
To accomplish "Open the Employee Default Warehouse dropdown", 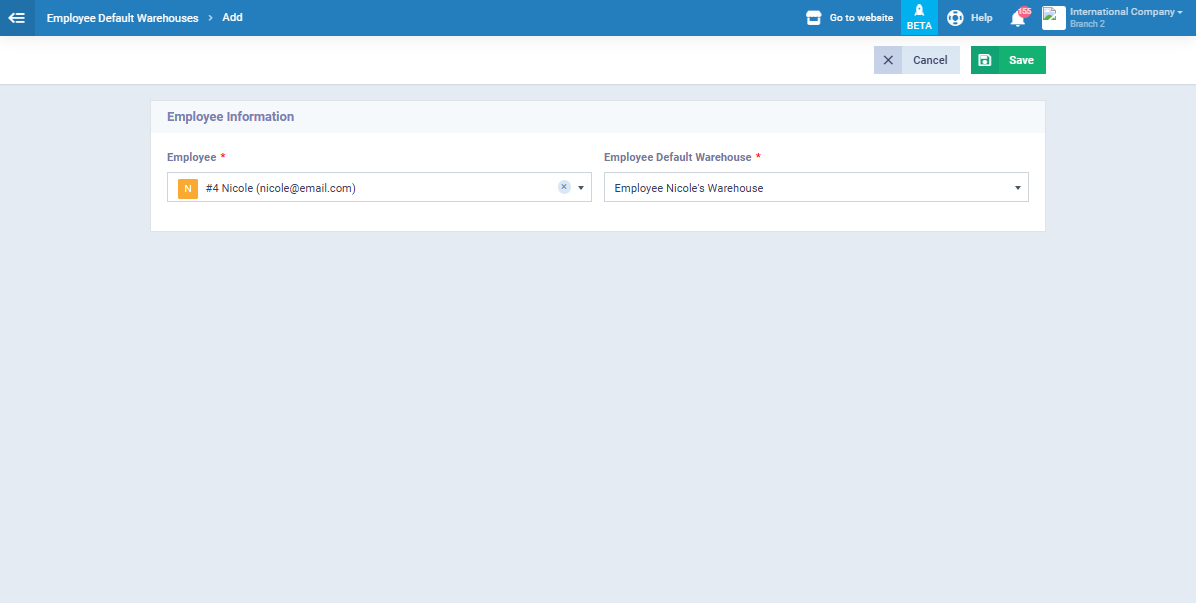I will [x=816, y=188].
